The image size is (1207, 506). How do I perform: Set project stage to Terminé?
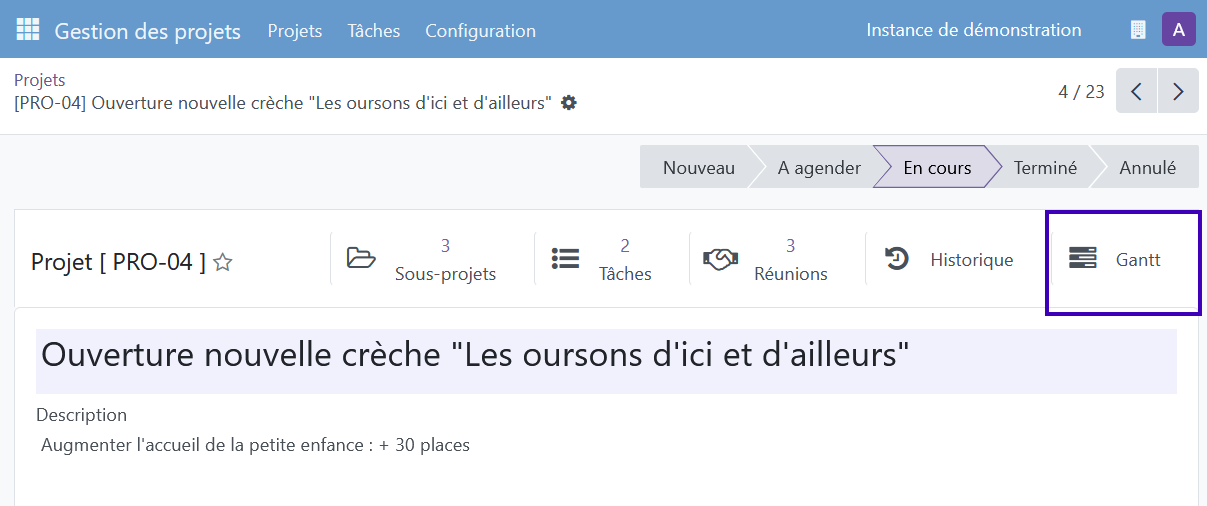pos(1045,168)
